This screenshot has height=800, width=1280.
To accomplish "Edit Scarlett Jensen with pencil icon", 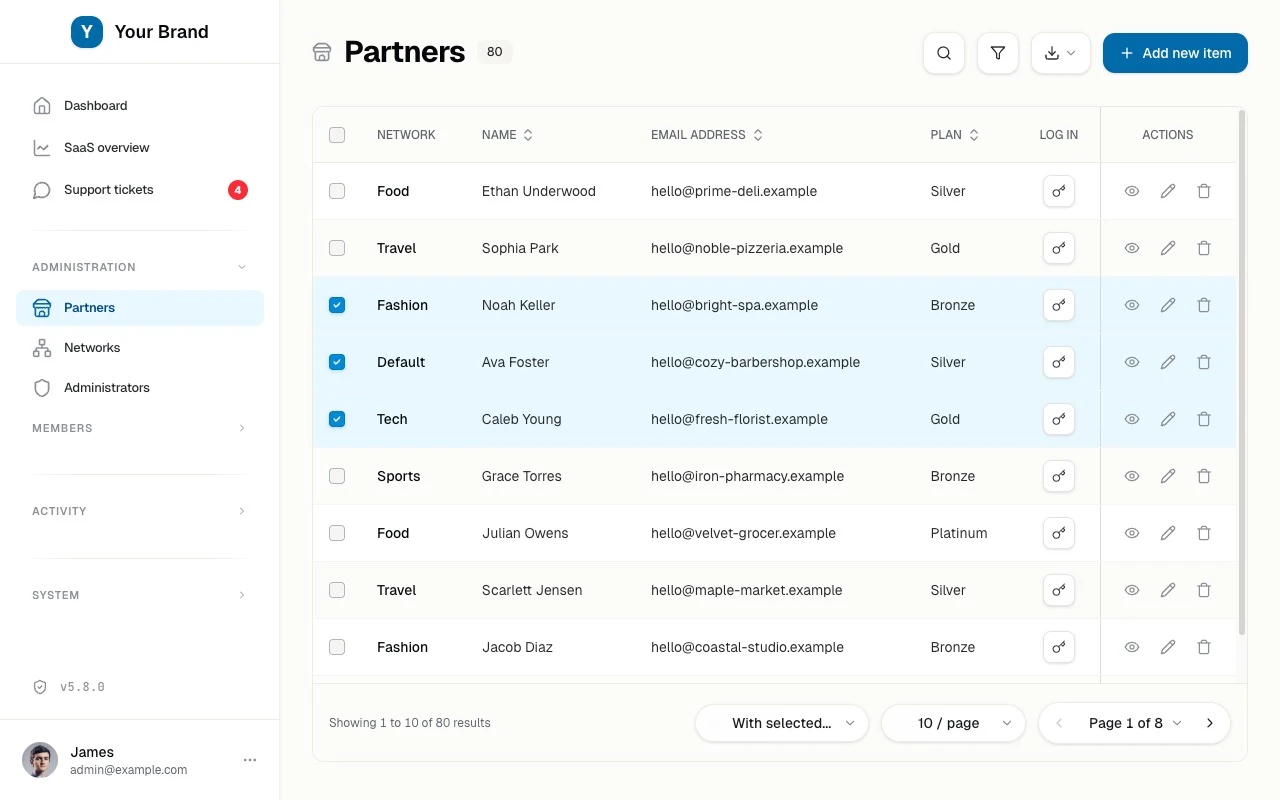I will click(x=1168, y=590).
